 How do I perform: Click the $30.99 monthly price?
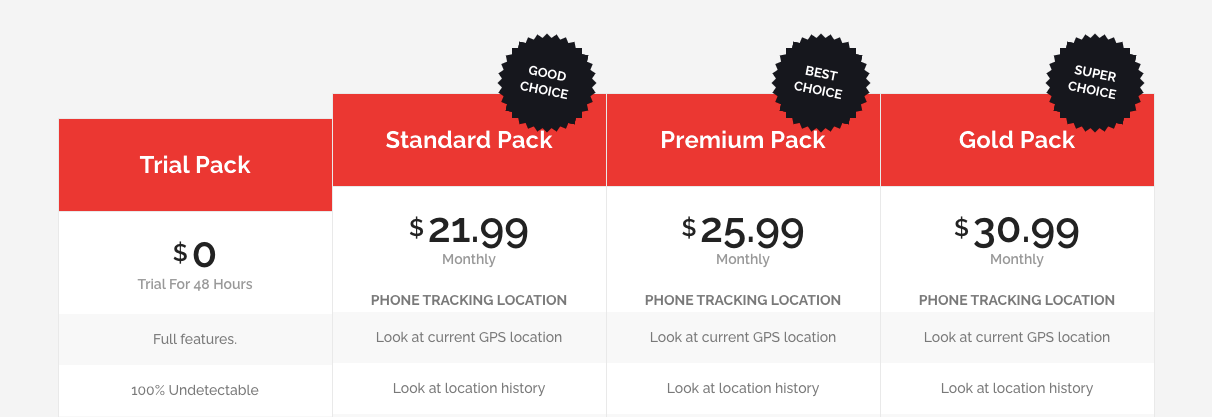click(1017, 230)
